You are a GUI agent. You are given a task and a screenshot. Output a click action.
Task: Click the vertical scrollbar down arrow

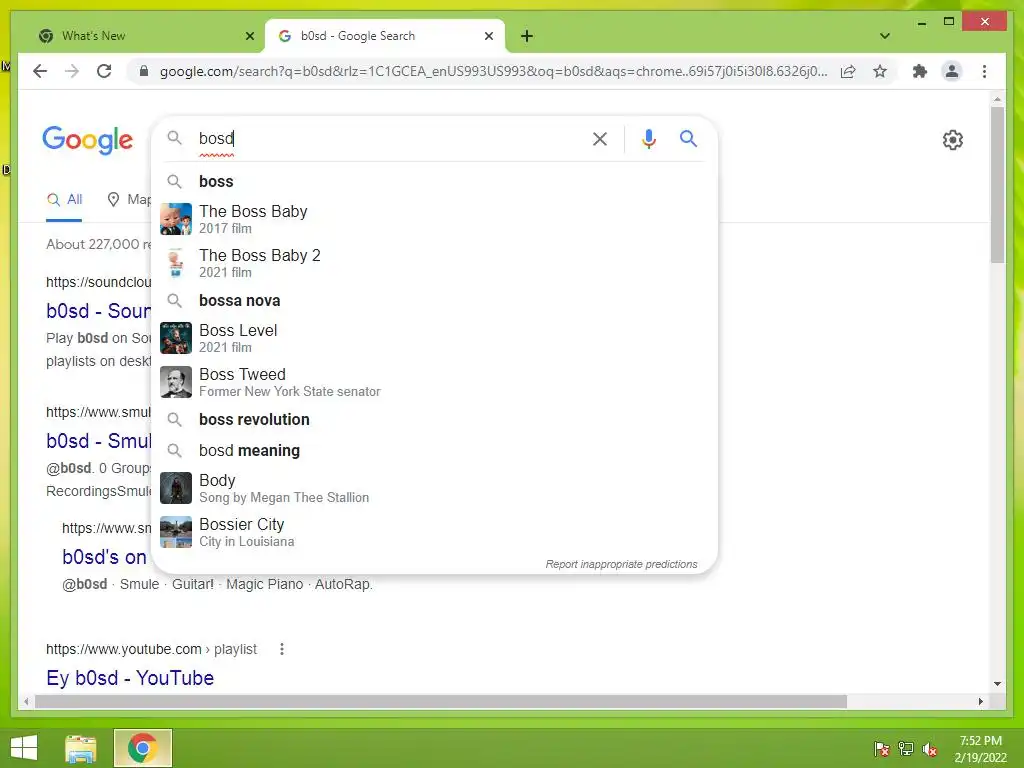pyautogui.click(x=997, y=684)
